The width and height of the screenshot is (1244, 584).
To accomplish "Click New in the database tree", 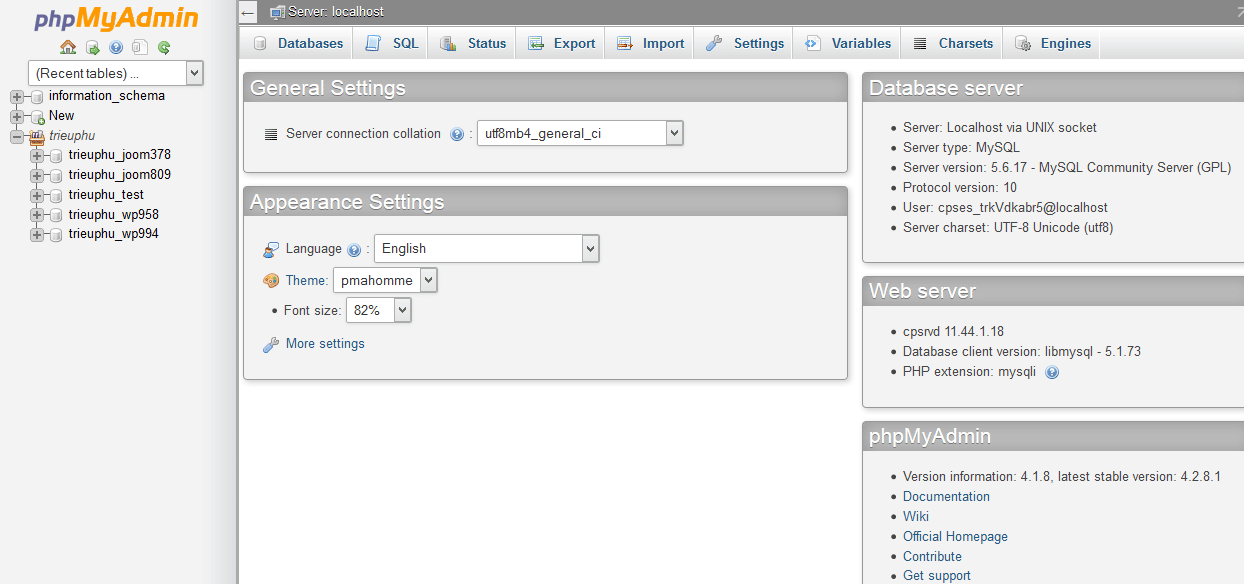I will click(x=62, y=116).
